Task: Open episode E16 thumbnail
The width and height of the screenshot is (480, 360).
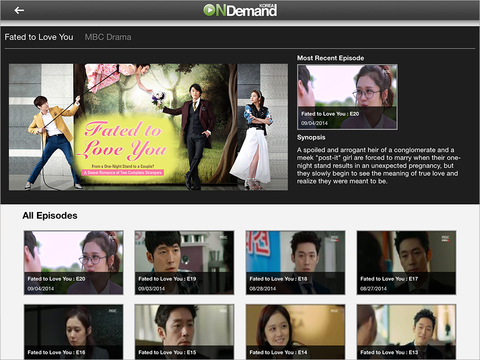Action: 74,332
